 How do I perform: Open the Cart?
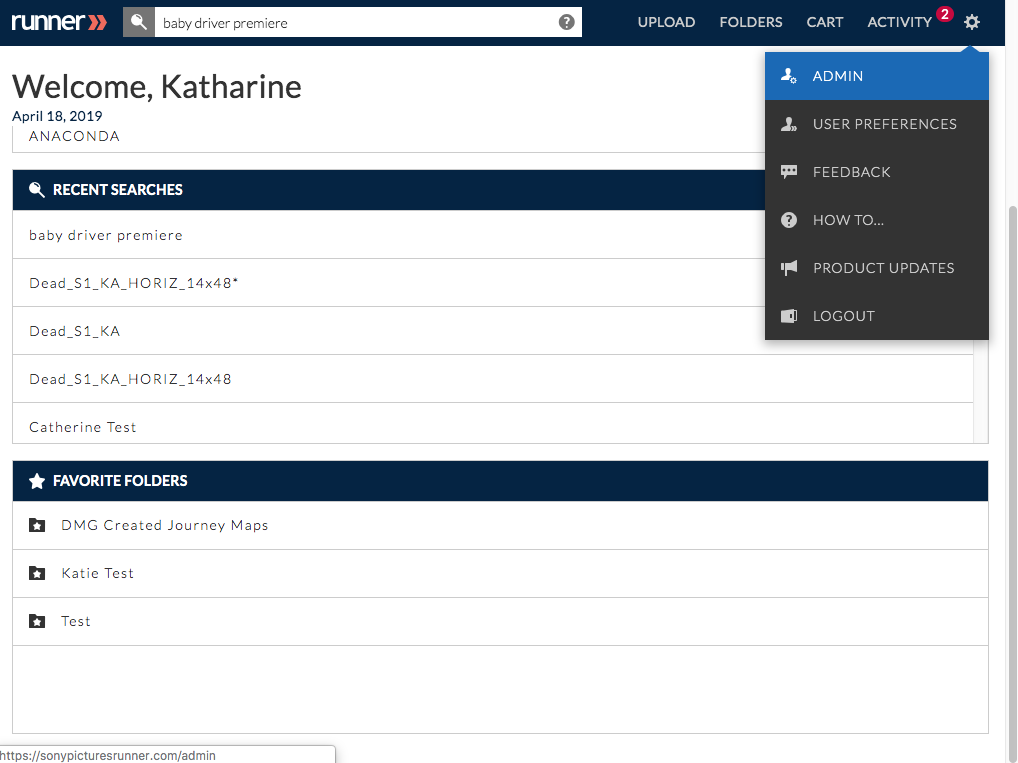click(x=825, y=22)
